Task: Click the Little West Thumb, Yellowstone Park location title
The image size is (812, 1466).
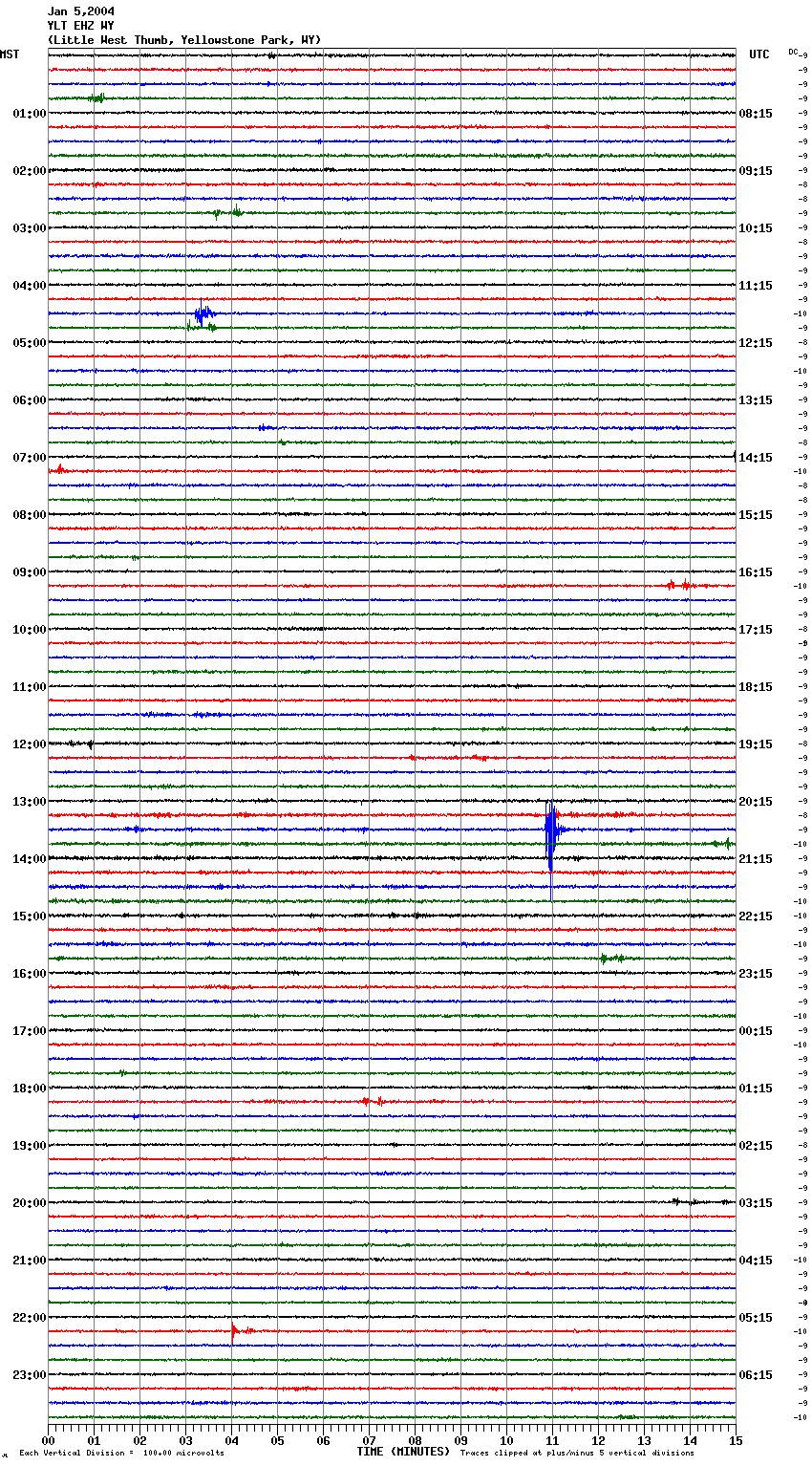Action: [x=184, y=40]
